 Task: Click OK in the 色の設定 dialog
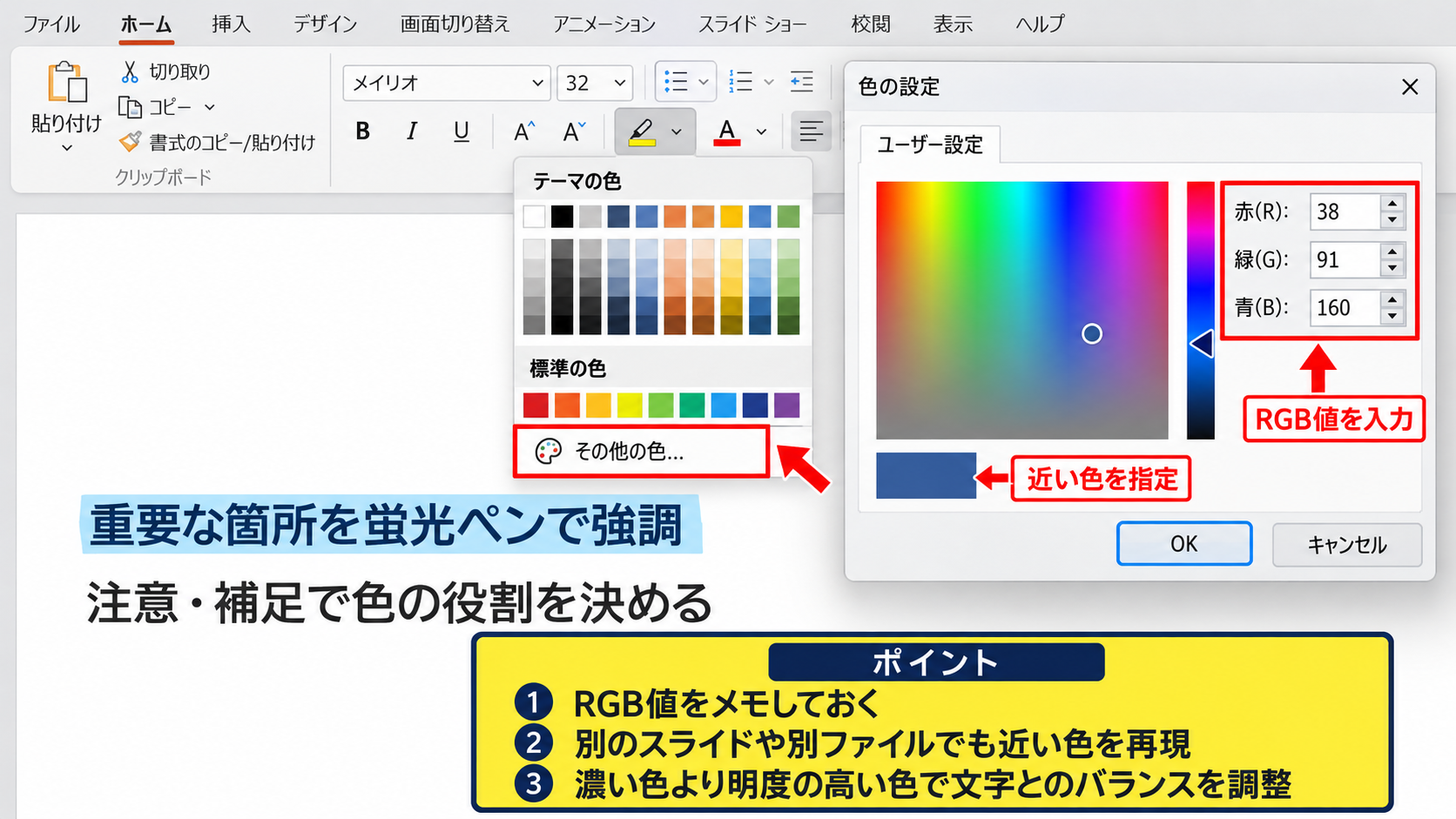(x=1184, y=544)
